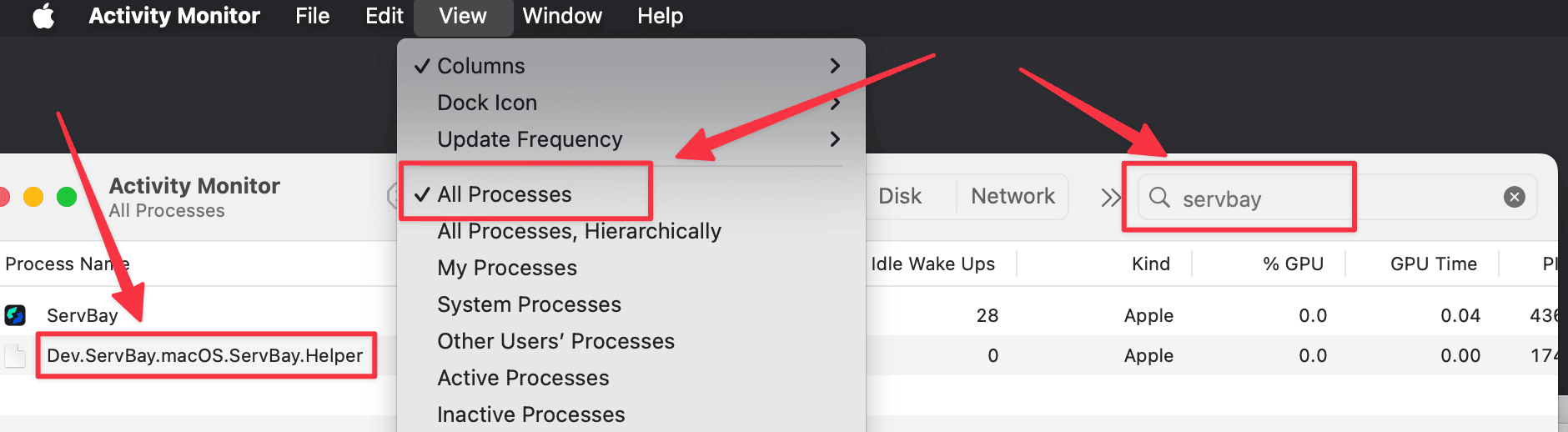Open the Apple menu logo
This screenshot has width=1568, height=432.
(43, 16)
